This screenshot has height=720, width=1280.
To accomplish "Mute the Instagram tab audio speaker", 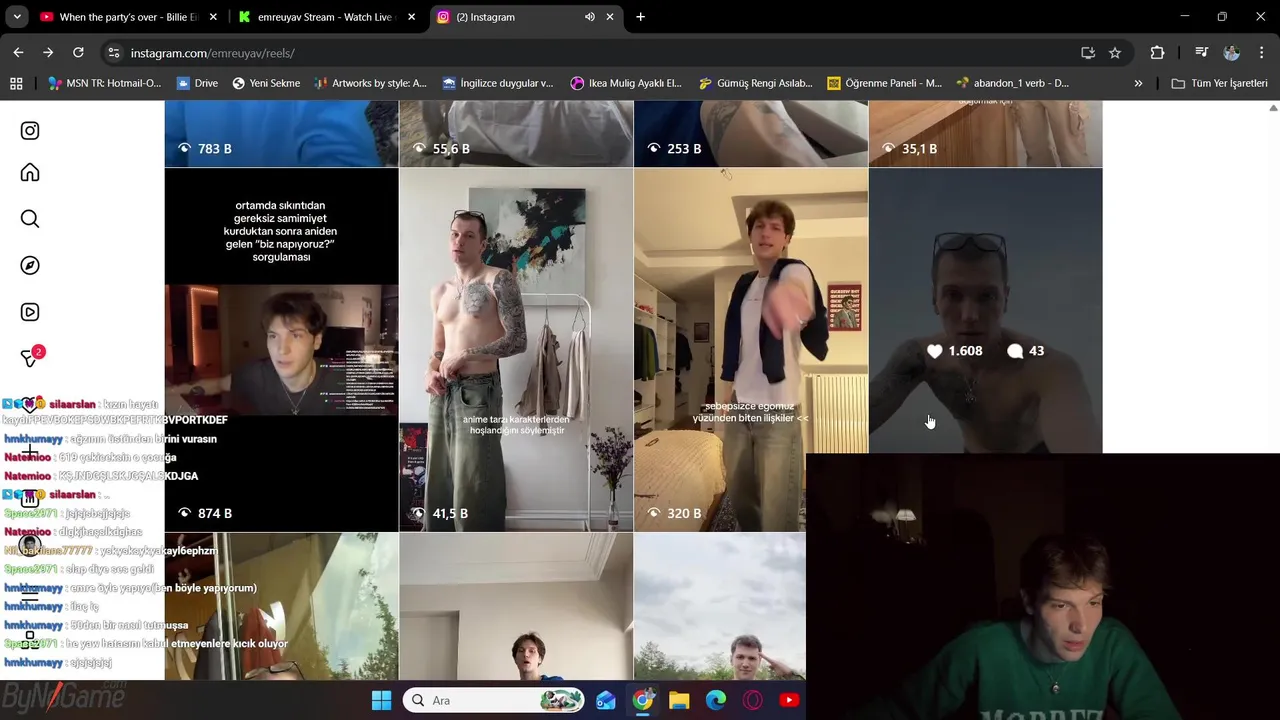I will click(x=590, y=17).
